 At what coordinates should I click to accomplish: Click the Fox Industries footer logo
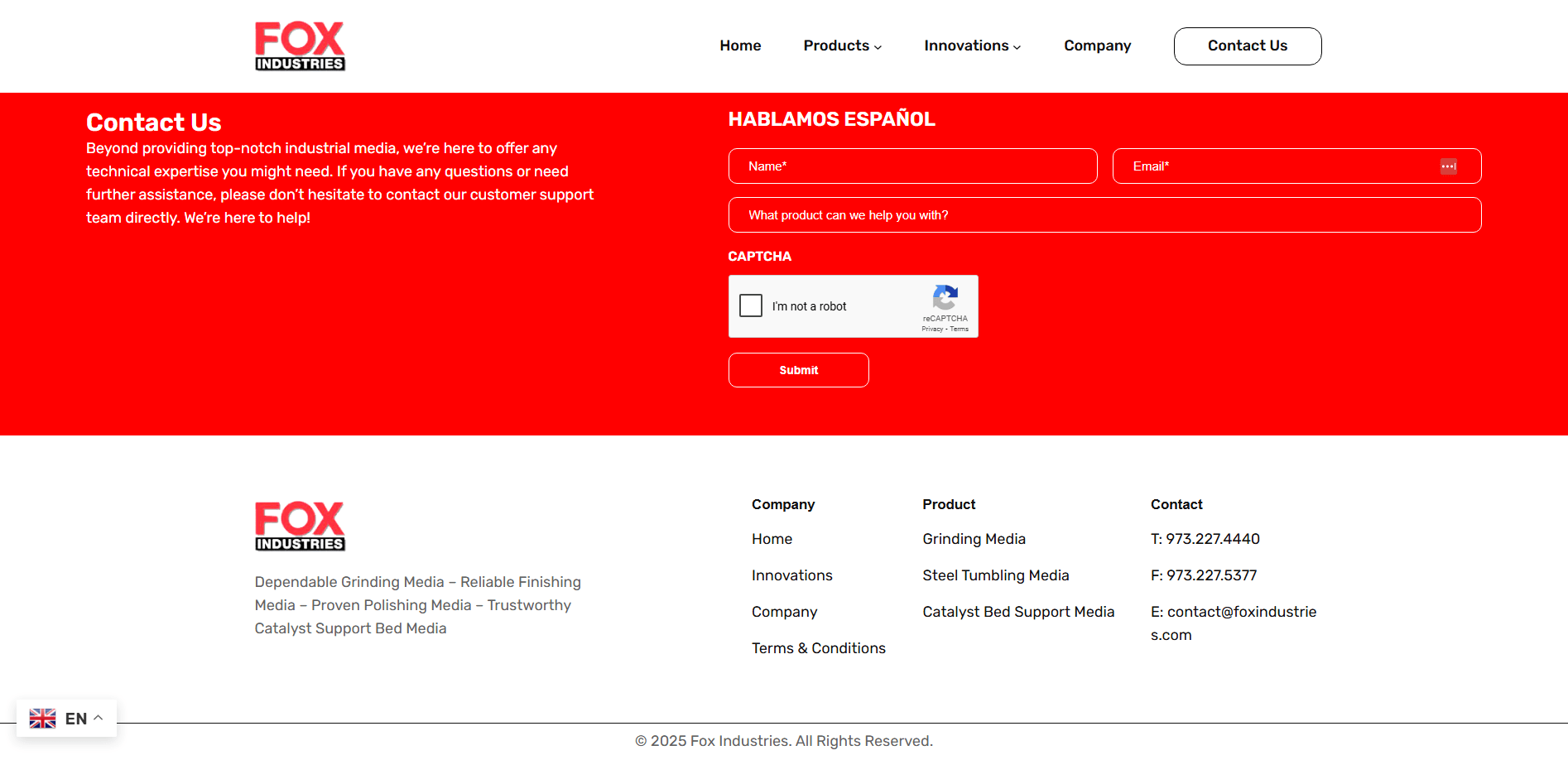[x=300, y=527]
